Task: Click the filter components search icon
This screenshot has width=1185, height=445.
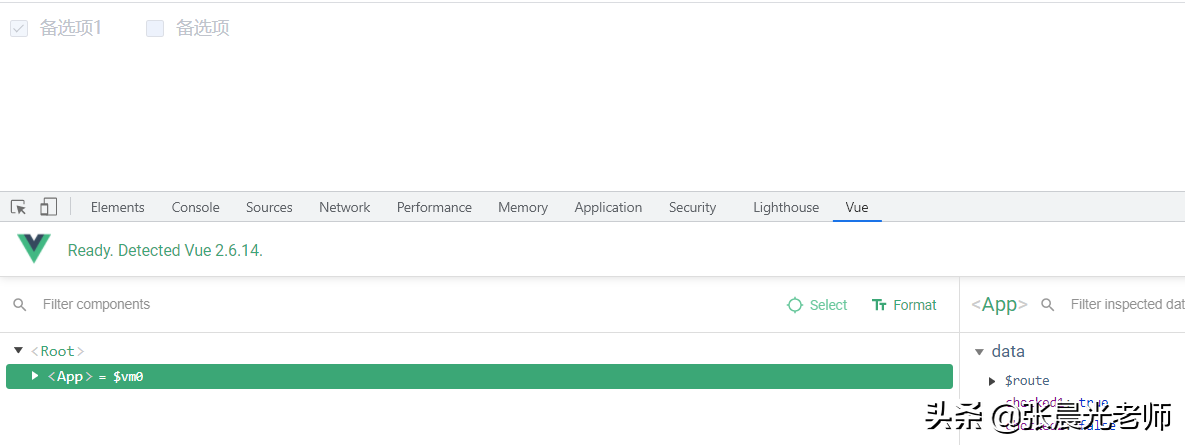Action: point(20,304)
